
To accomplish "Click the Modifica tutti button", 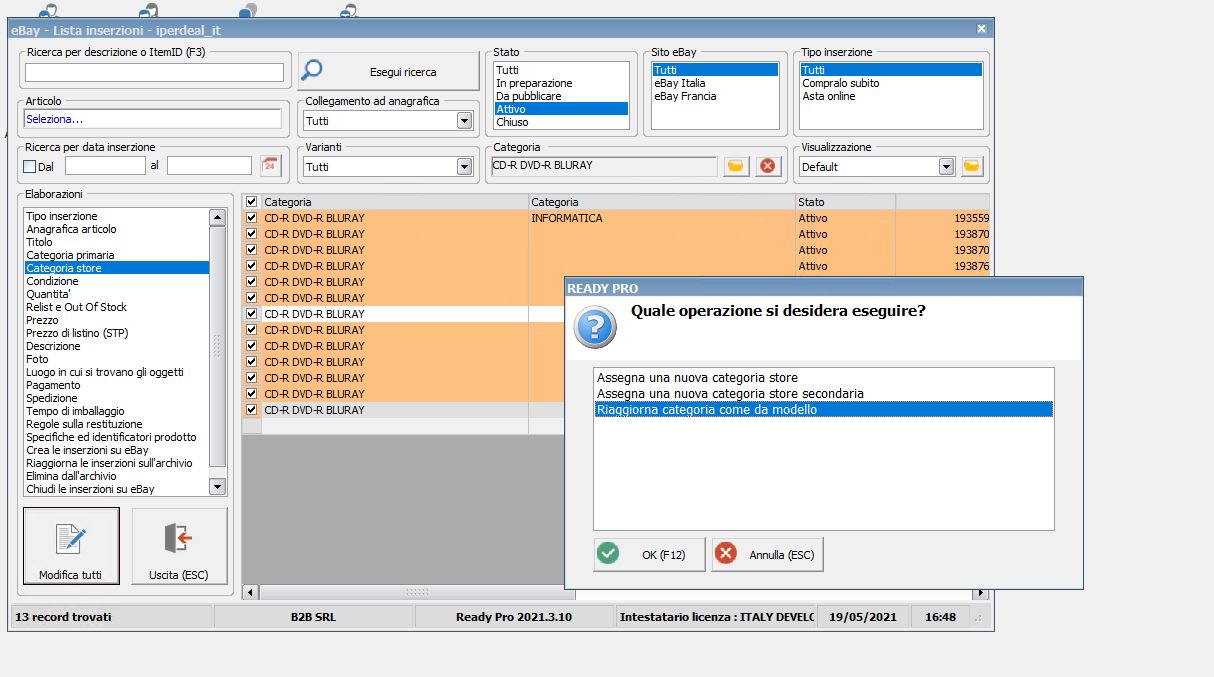I will pos(71,546).
